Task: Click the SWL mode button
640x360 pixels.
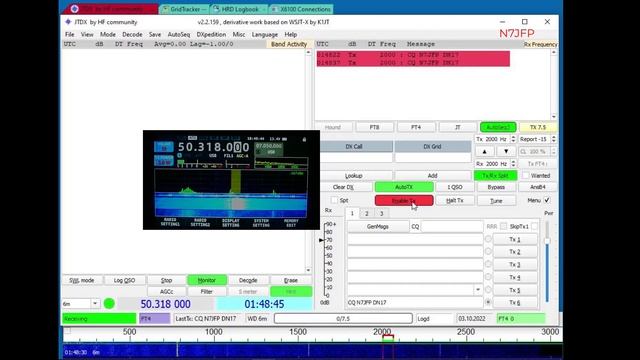Action: click(x=82, y=280)
